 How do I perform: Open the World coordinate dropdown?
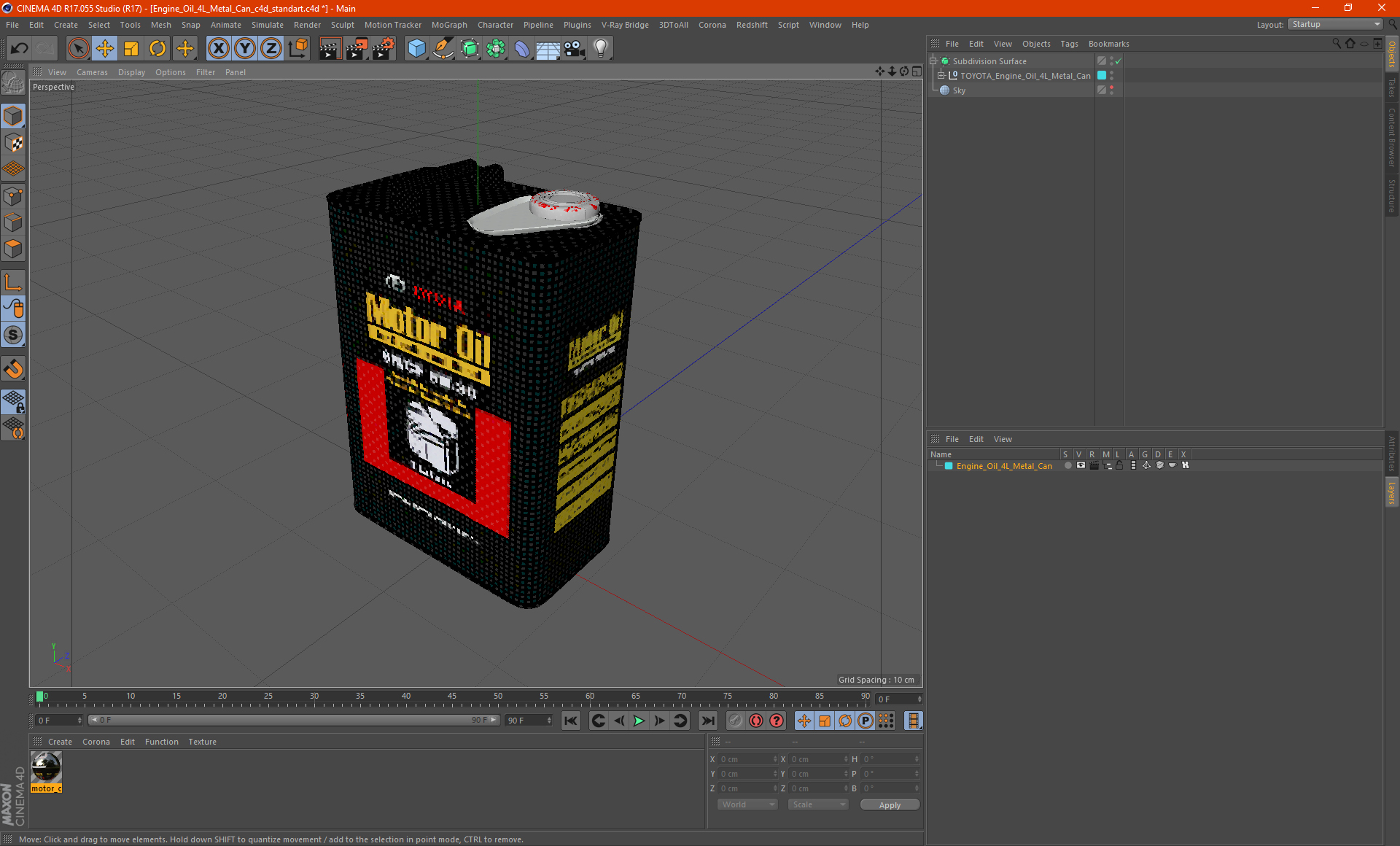coord(747,804)
